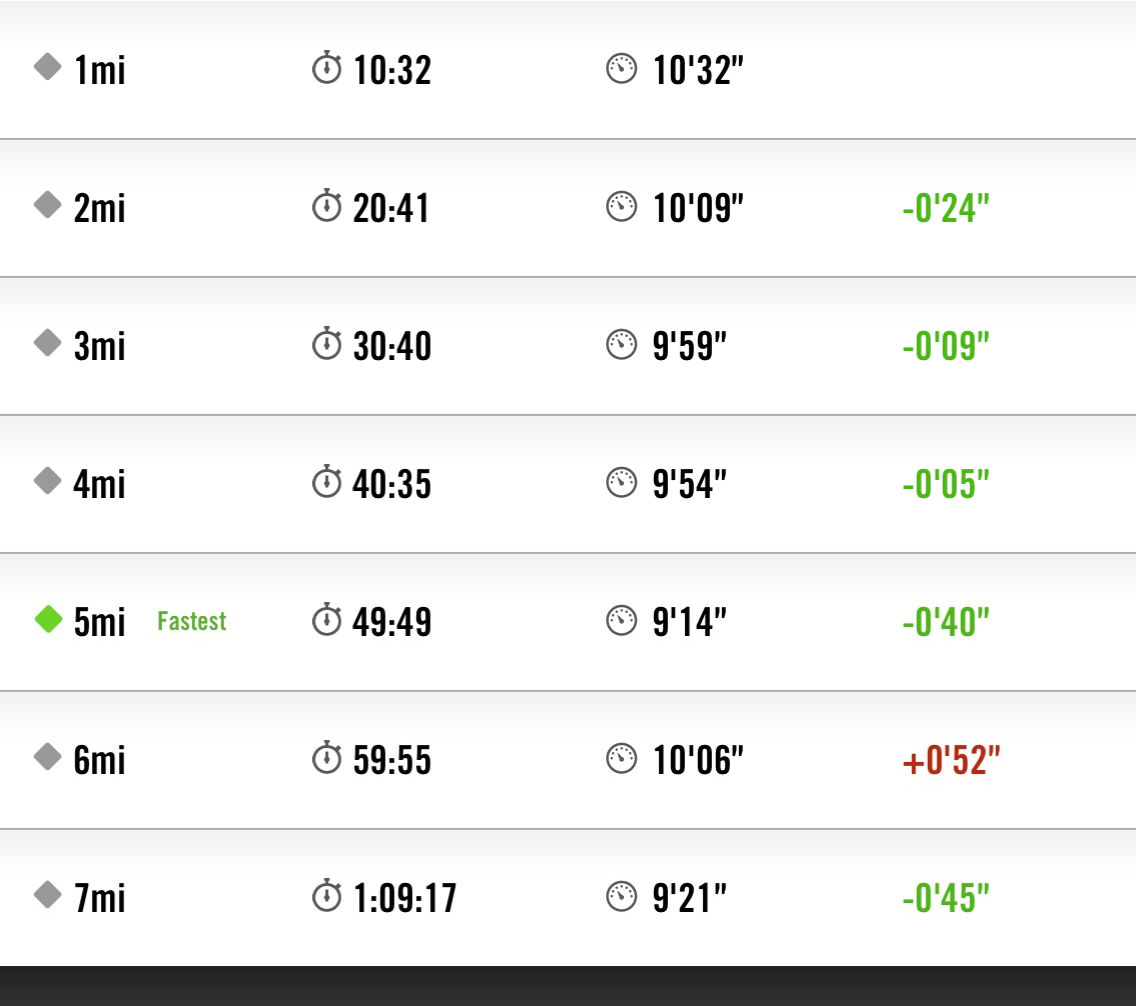The image size is (1136, 1006).
Task: Click the stopwatch icon beside 10:32
Action: pyautogui.click(x=326, y=69)
